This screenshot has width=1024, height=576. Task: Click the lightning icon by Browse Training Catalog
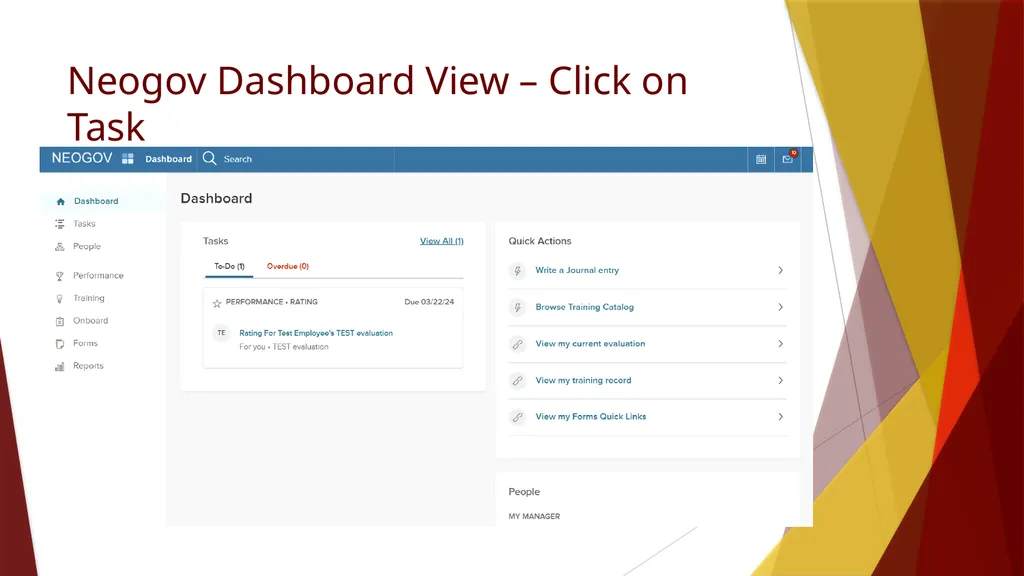517,307
